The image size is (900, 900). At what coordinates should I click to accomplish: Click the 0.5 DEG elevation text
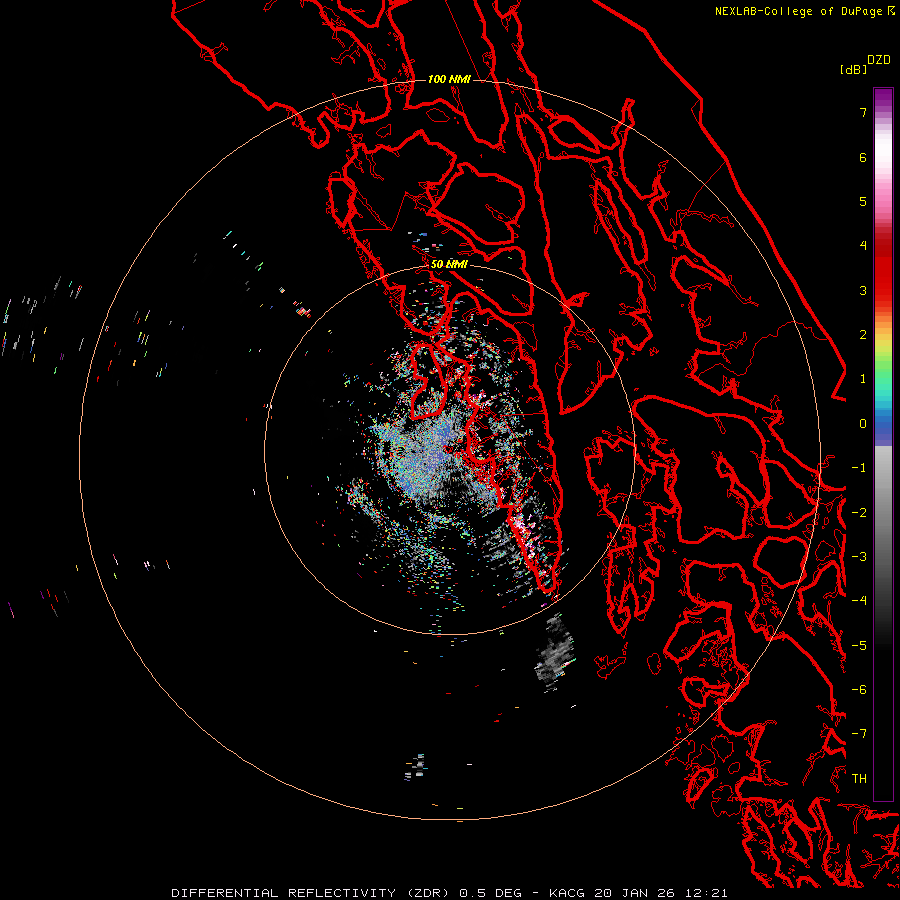490,893
